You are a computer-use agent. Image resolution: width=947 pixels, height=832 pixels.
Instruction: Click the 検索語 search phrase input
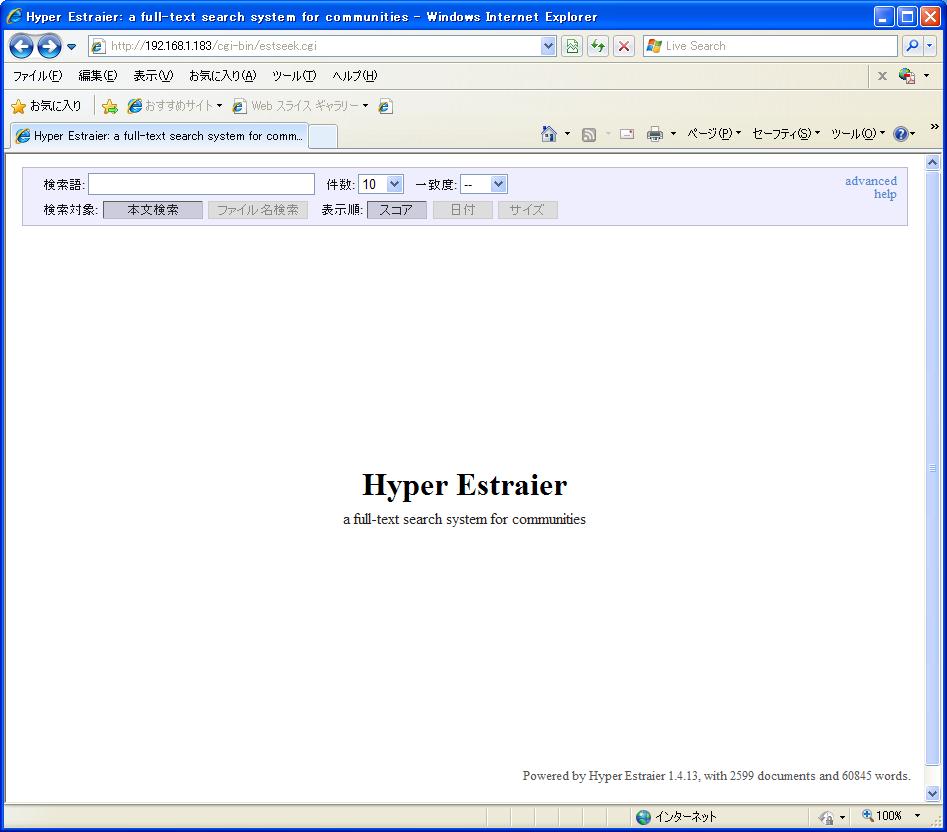click(x=201, y=184)
